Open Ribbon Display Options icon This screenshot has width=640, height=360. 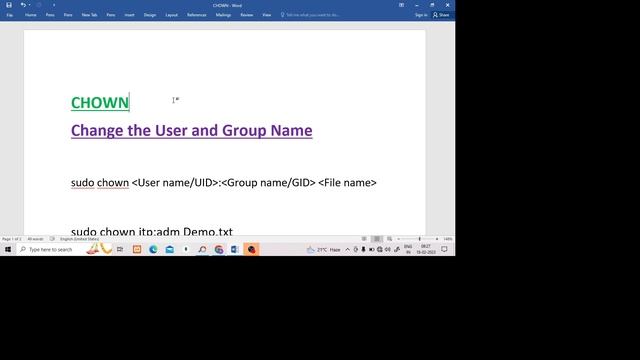click(401, 5)
